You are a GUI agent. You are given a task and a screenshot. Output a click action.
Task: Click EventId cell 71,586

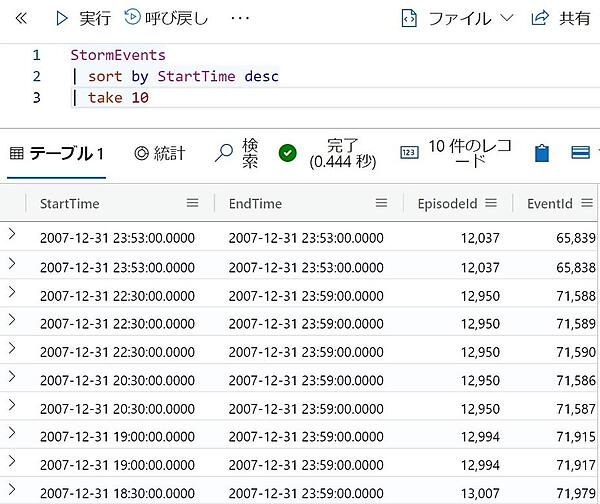(x=576, y=380)
